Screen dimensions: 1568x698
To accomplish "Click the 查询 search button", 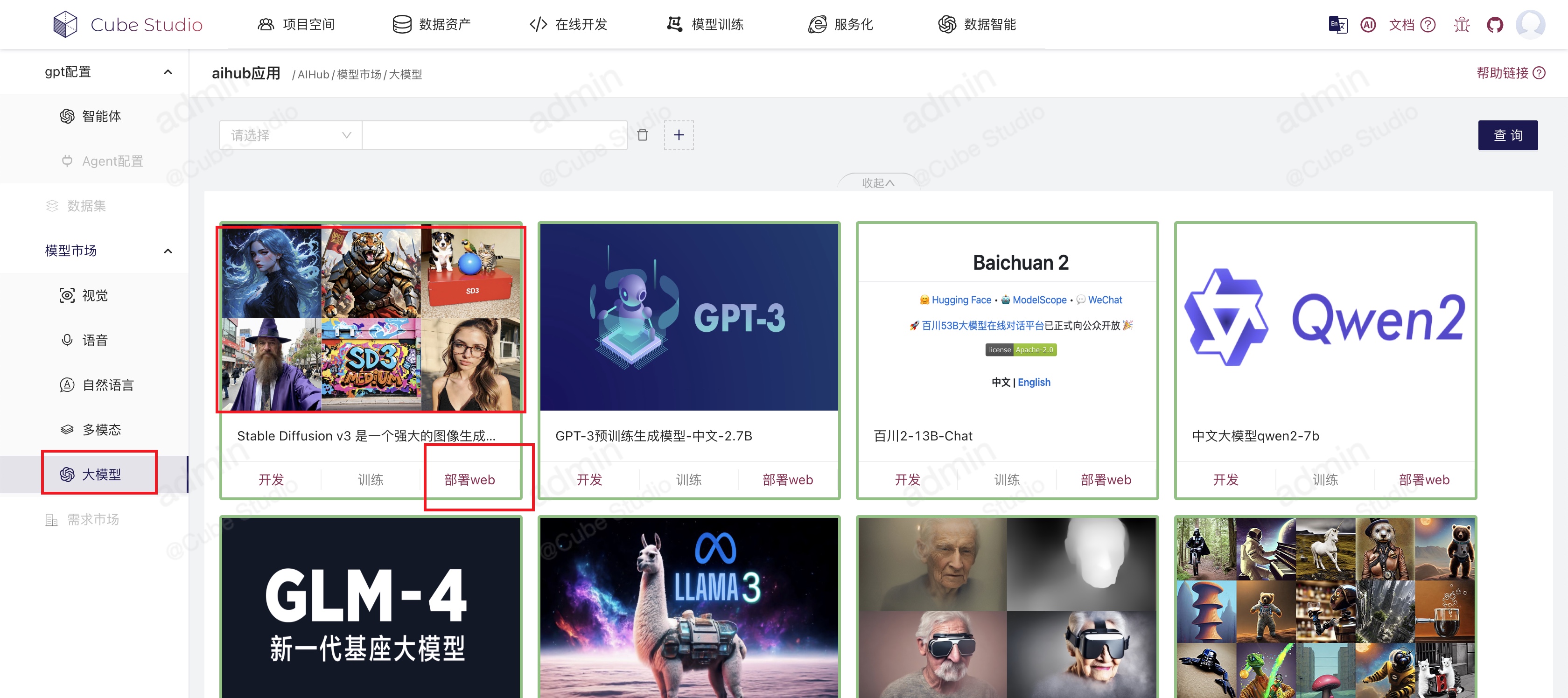I will click(x=1507, y=135).
